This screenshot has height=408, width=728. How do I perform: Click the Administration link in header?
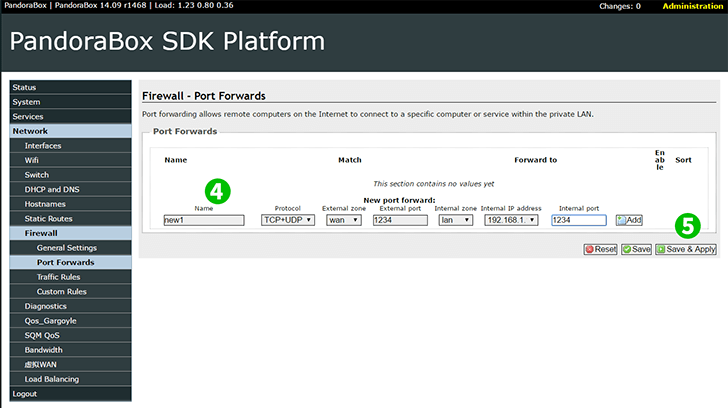click(693, 6)
